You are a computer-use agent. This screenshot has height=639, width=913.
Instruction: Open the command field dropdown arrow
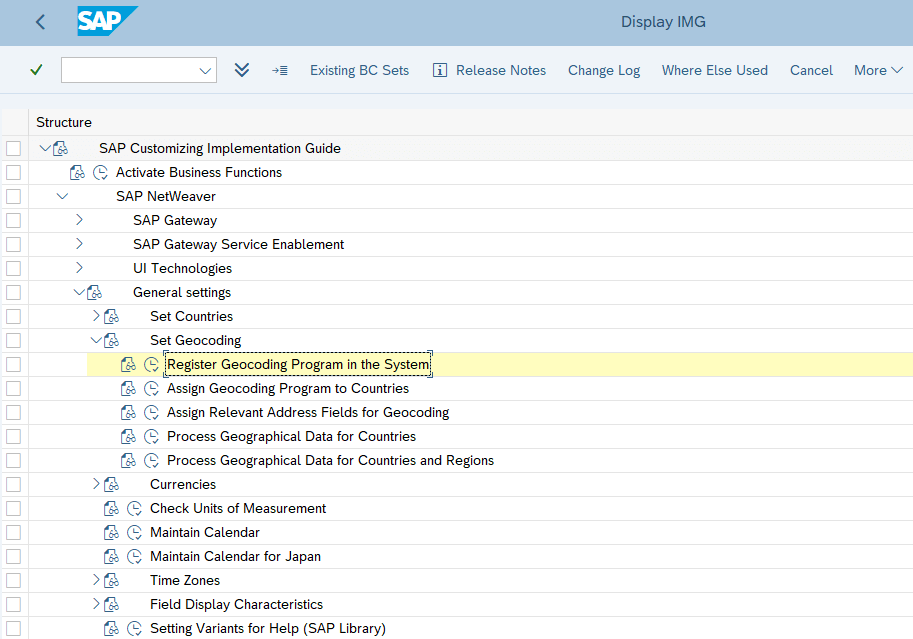coord(205,70)
